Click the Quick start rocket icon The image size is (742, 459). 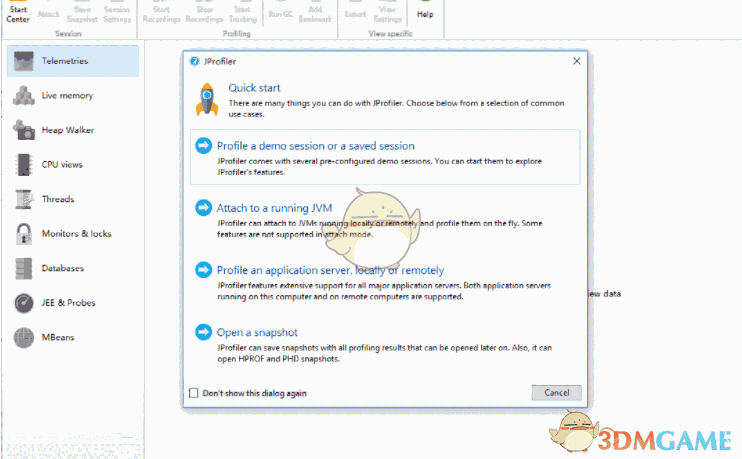click(207, 99)
